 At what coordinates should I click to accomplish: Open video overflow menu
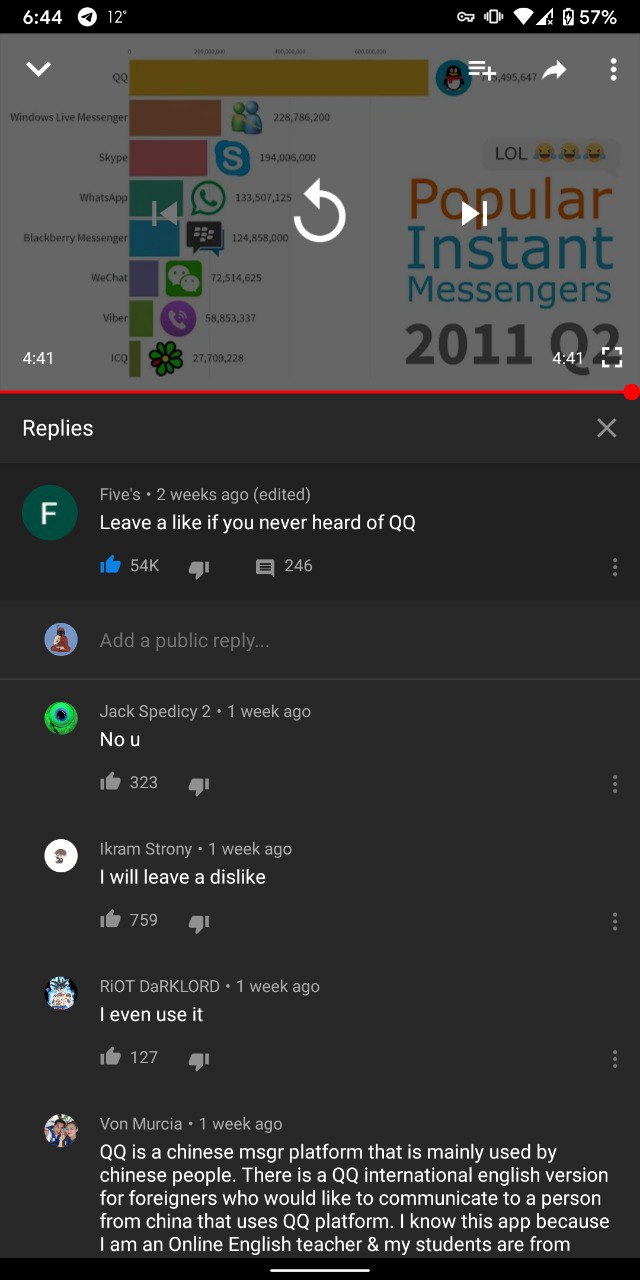point(613,69)
